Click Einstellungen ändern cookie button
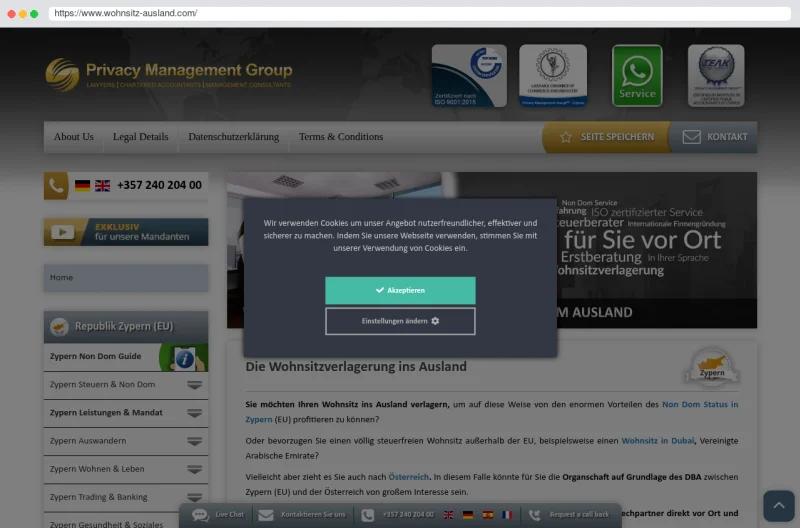 [400, 321]
